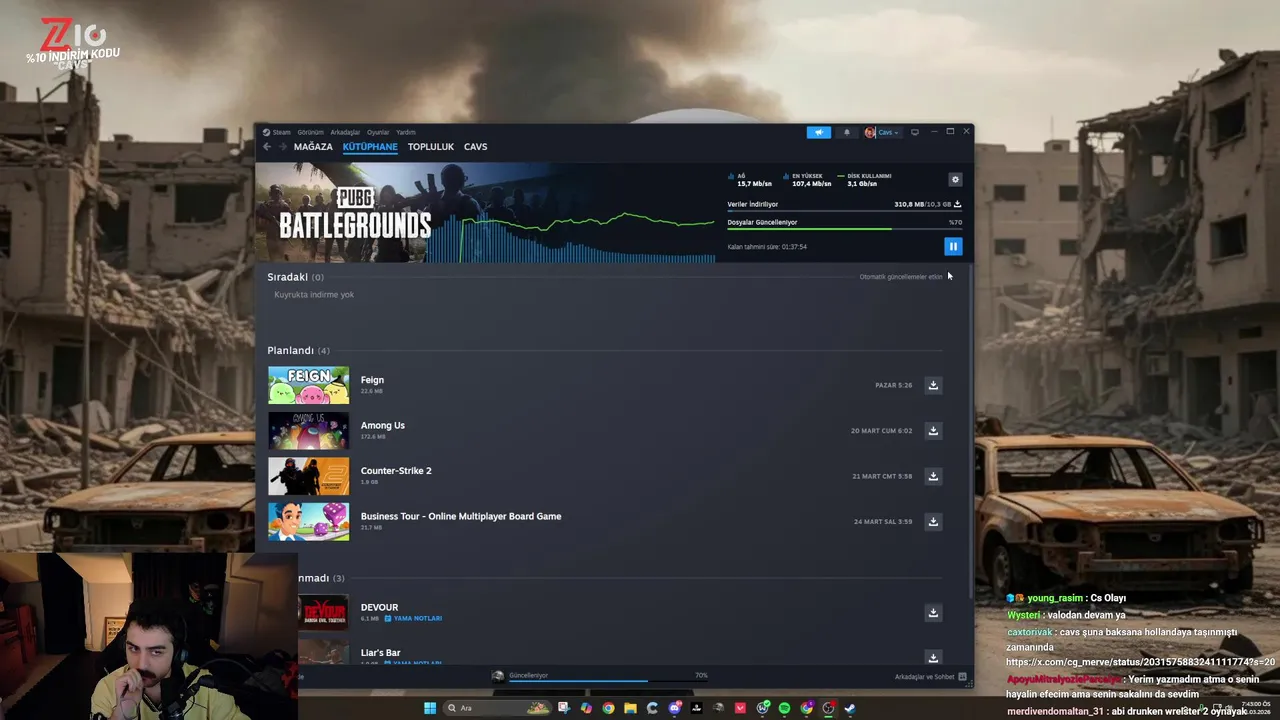This screenshot has width=1280, height=720.
Task: Select the DEVOUR title text
Action: (x=379, y=607)
